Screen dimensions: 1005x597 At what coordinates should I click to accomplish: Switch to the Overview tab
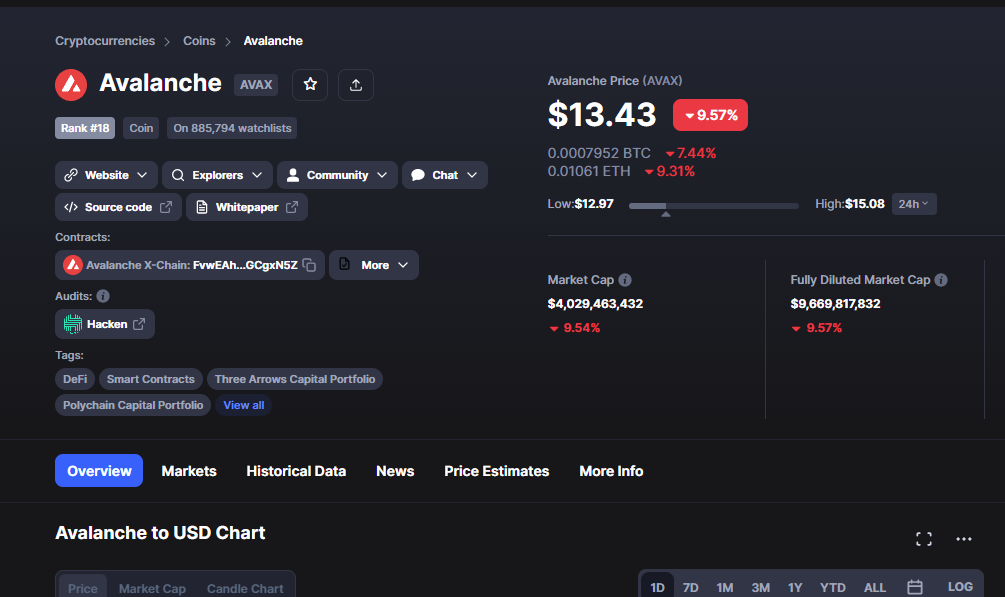(99, 471)
